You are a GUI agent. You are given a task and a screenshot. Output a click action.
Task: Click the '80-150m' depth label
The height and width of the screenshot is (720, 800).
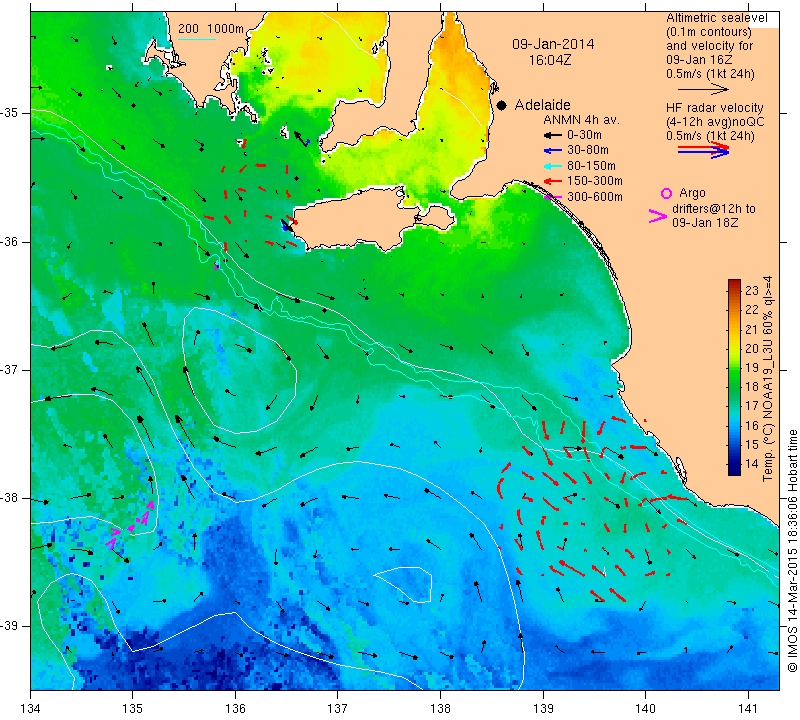pyautogui.click(x=591, y=166)
